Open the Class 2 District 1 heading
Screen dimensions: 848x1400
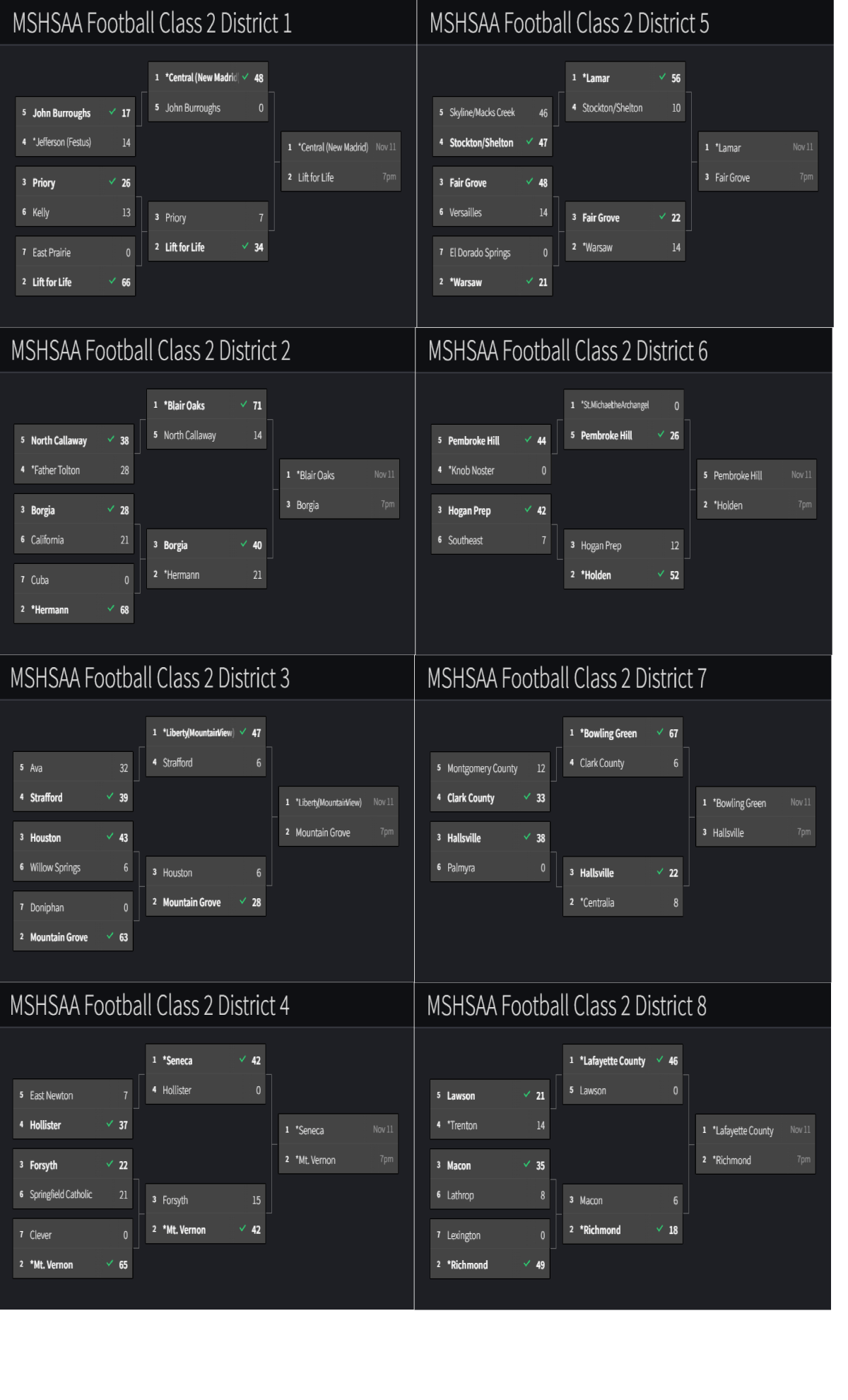(x=152, y=23)
